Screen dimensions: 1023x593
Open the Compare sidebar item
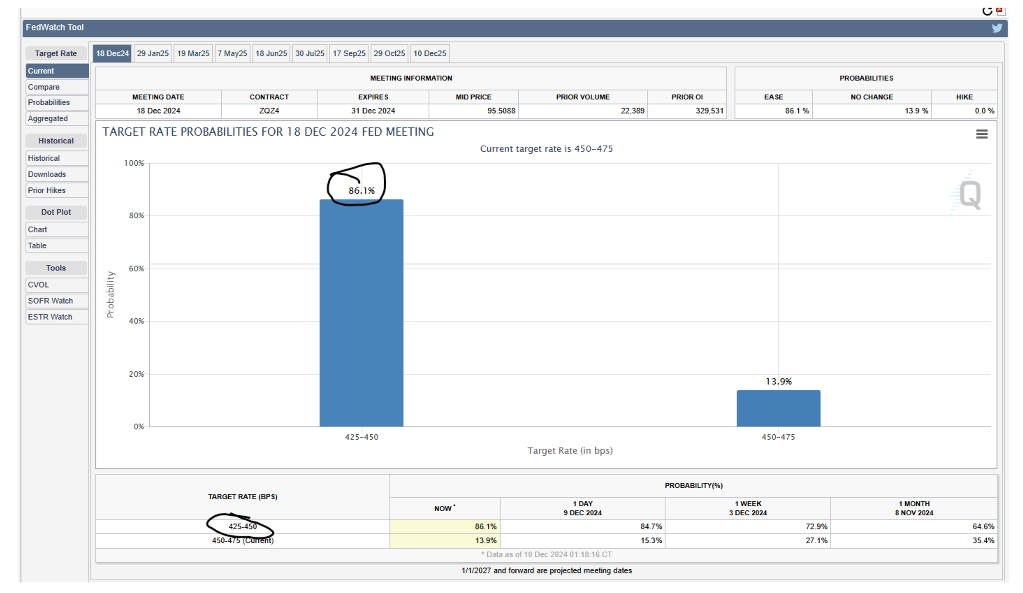tap(57, 87)
